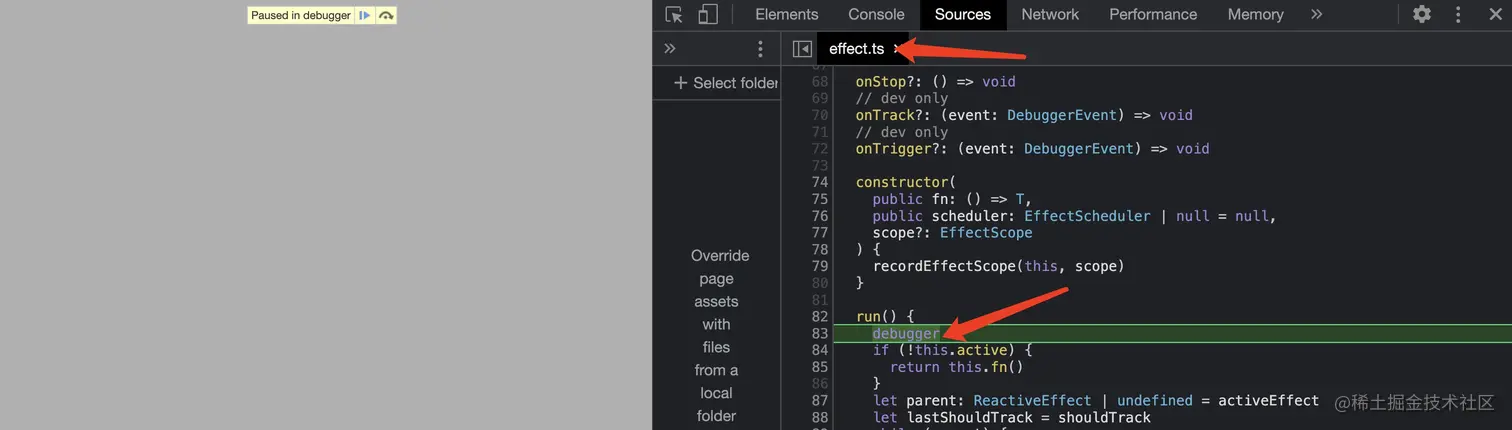Image resolution: width=1512 pixels, height=430 pixels.
Task: Activate the inspect element picker icon
Action: pos(674,14)
